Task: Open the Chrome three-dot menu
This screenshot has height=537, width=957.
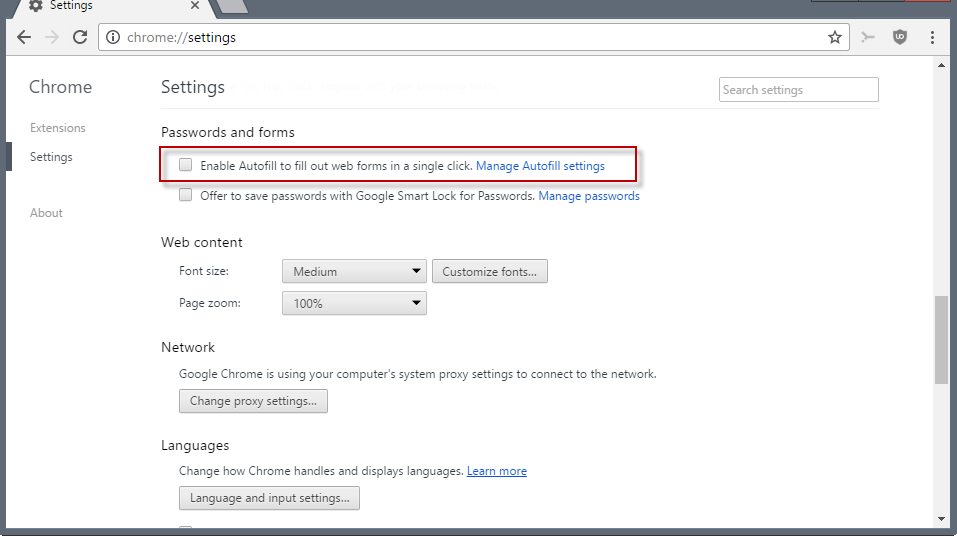Action: (932, 37)
